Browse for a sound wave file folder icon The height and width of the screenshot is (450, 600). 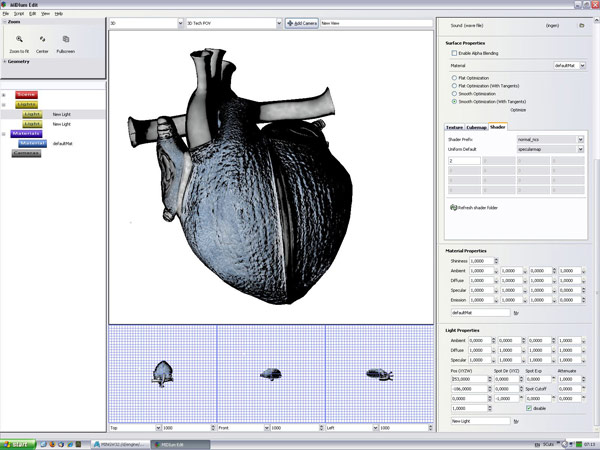582,26
